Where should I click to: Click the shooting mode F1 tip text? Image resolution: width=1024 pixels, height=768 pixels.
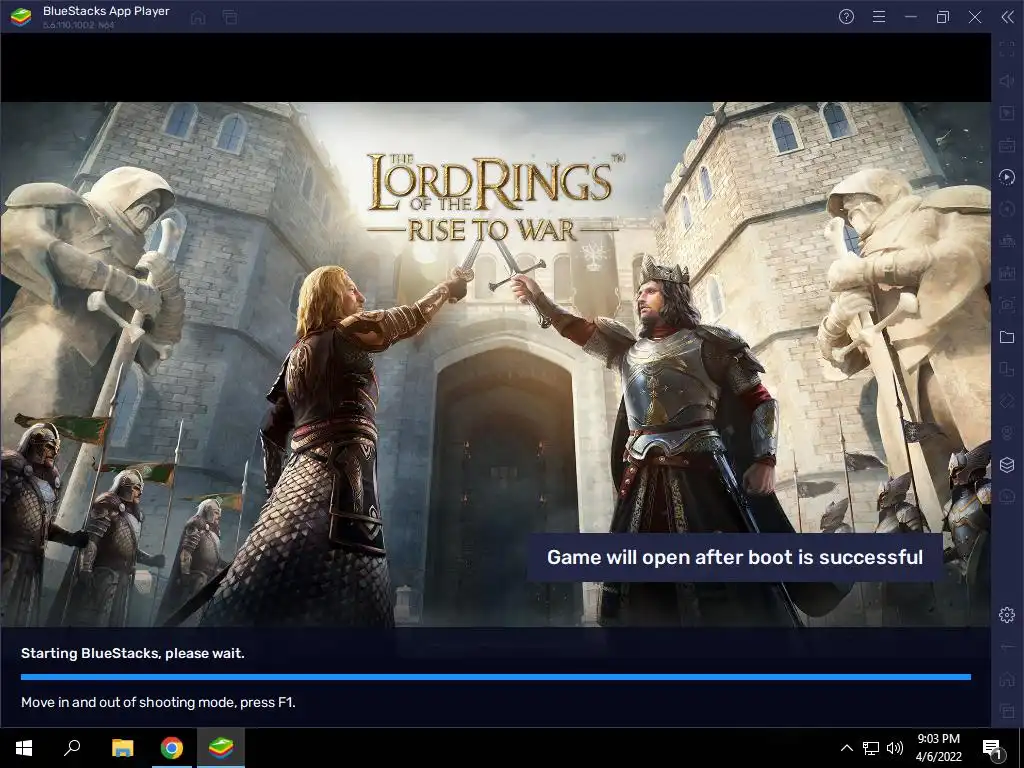point(158,703)
